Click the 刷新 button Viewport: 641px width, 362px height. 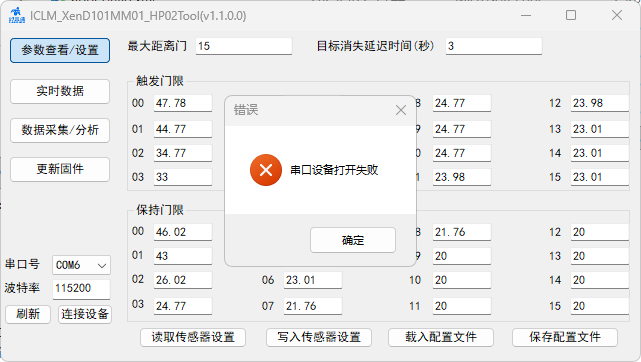click(x=28, y=314)
